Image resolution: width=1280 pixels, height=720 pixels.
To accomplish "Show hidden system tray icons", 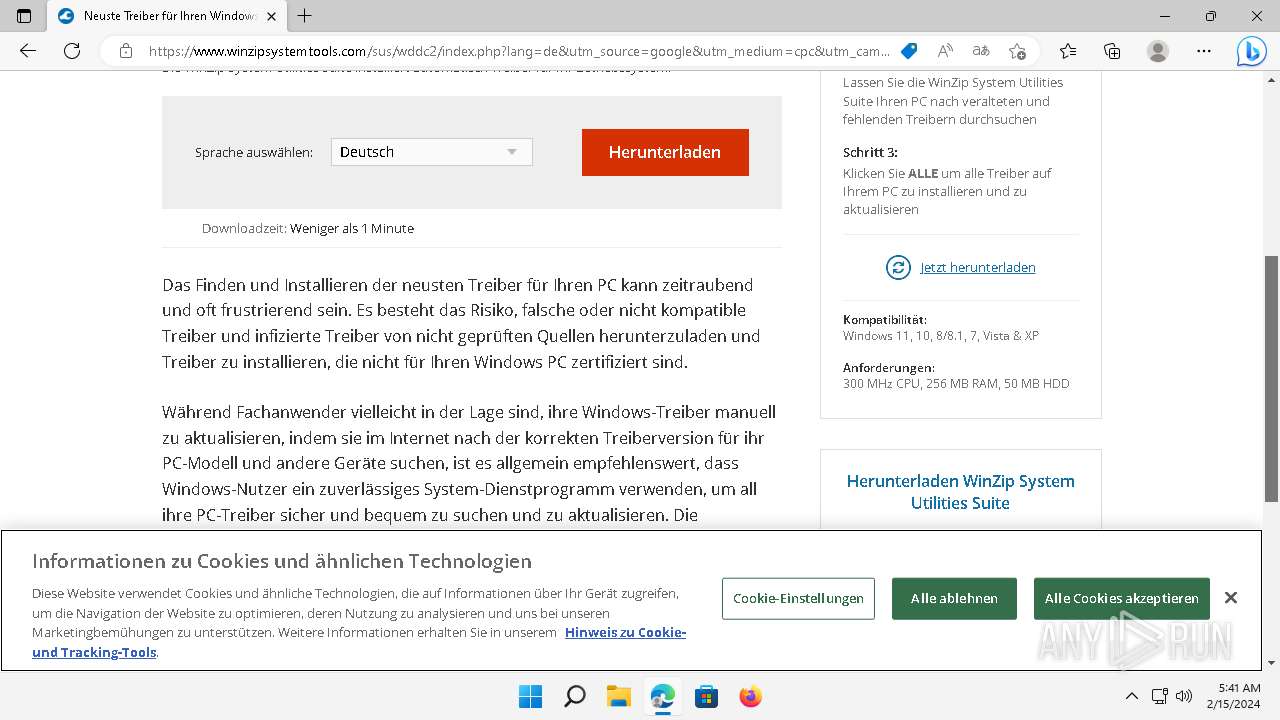I will click(1131, 696).
